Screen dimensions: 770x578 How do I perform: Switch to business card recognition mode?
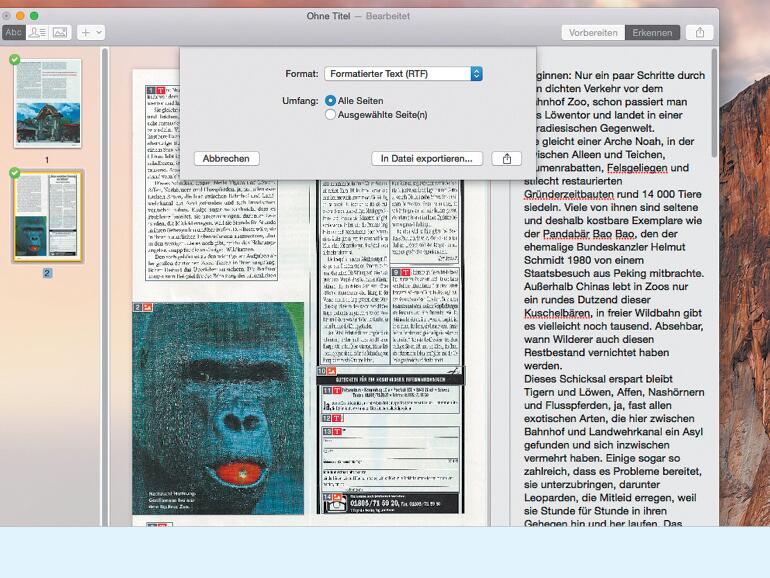click(37, 32)
